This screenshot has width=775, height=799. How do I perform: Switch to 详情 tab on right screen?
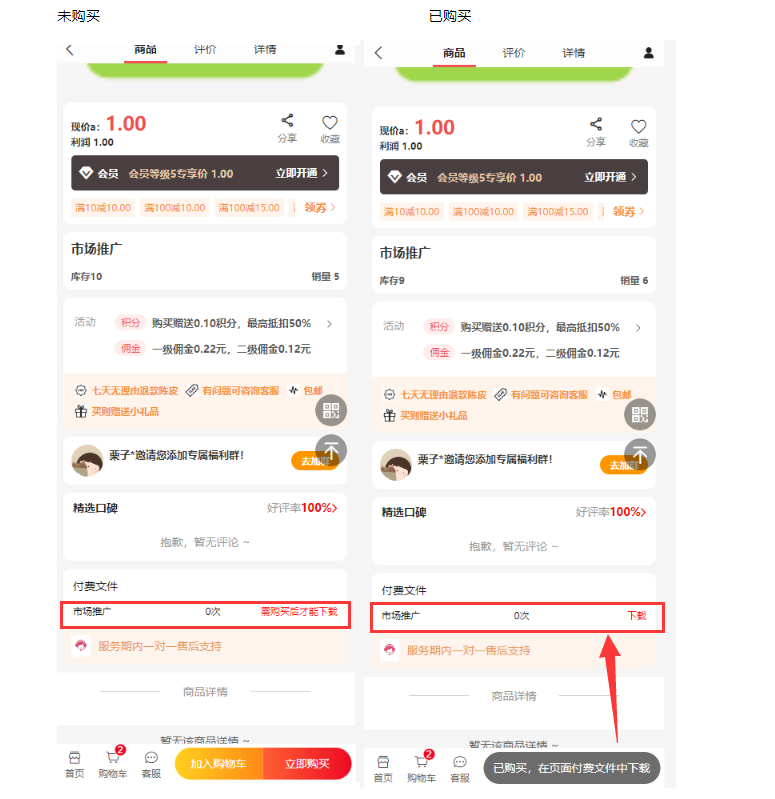click(x=574, y=53)
